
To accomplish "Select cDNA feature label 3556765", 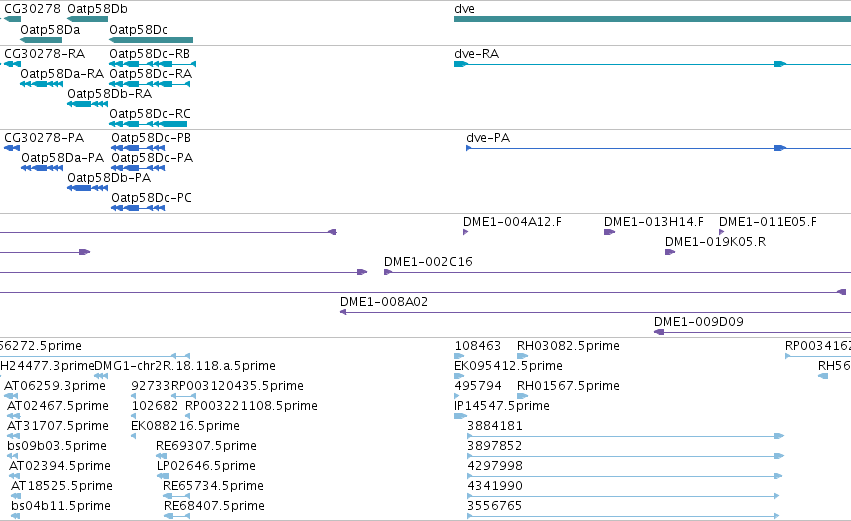I will (x=494, y=506).
